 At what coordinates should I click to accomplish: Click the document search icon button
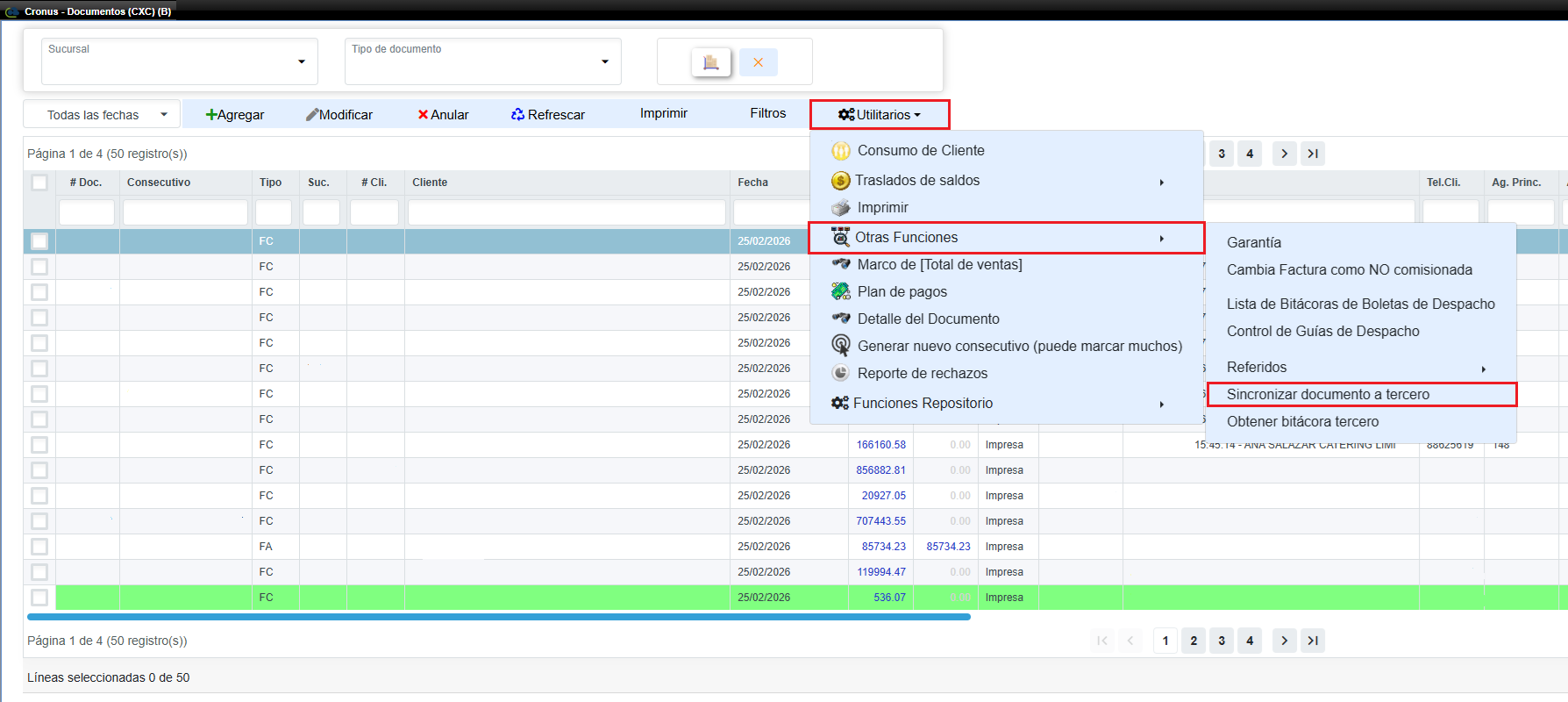710,62
